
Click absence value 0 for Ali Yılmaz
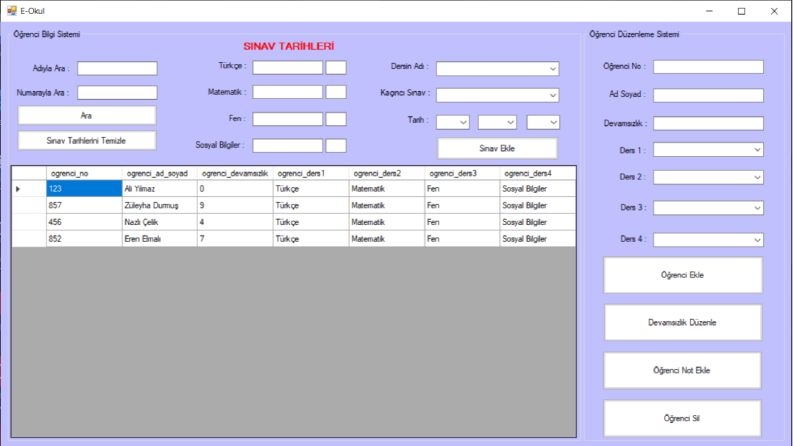[235, 189]
